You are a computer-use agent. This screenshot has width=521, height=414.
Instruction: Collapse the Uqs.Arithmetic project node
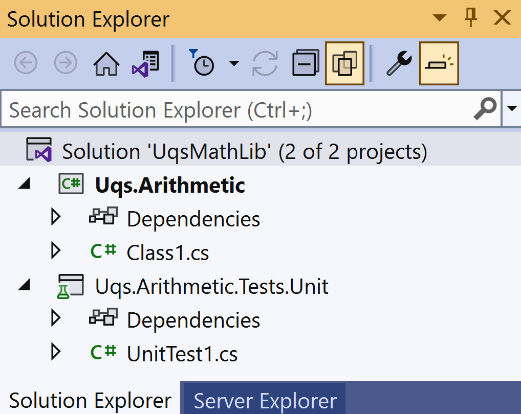[25, 184]
